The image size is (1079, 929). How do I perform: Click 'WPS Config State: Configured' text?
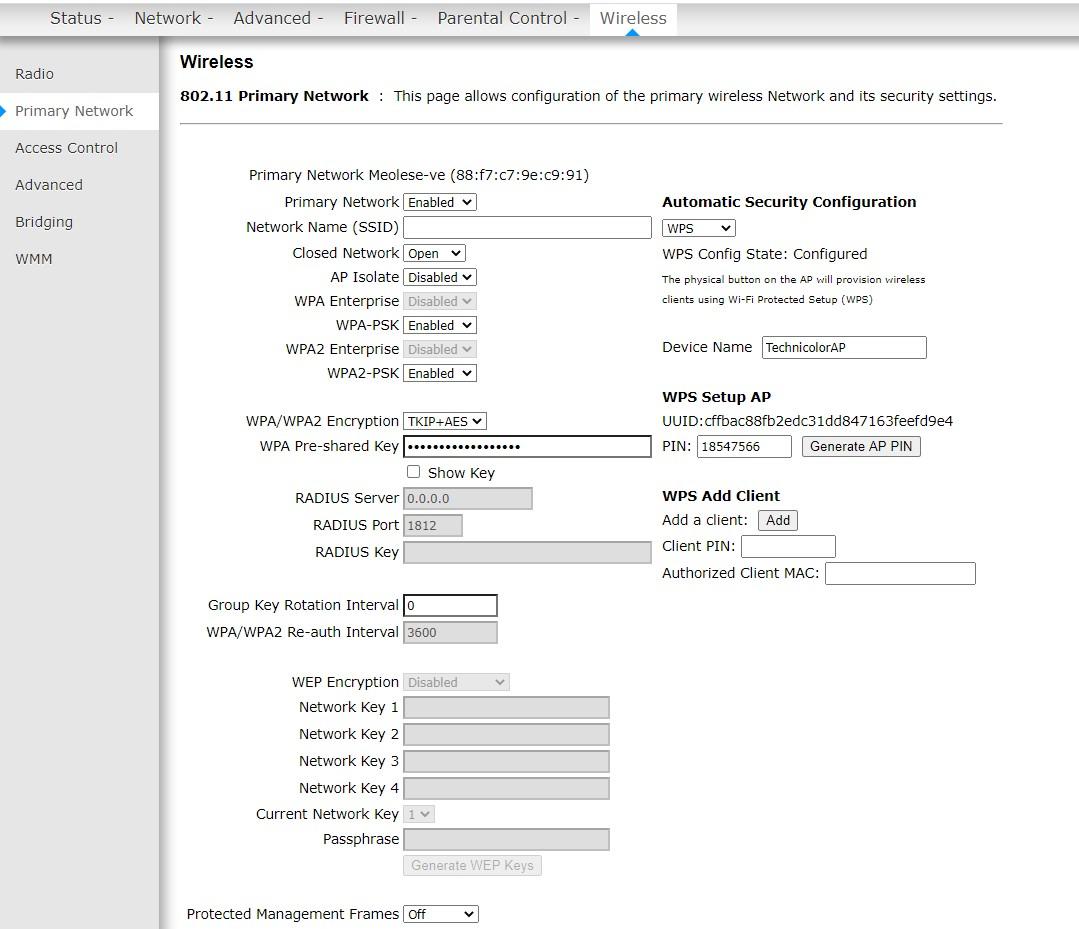tap(765, 254)
